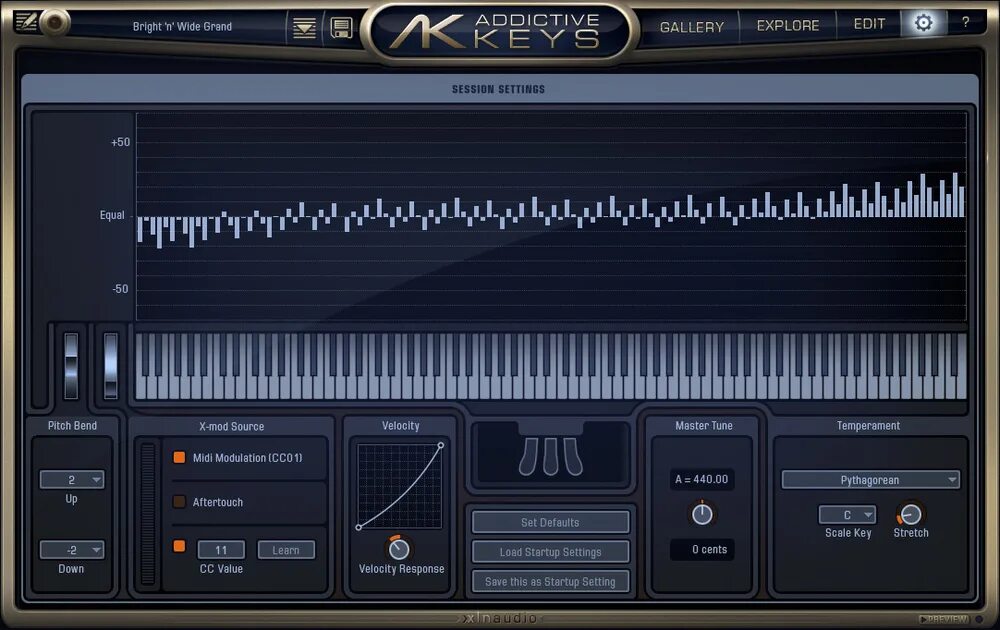Click the Addictive Keys logo
This screenshot has width=1000, height=630.
(x=499, y=32)
